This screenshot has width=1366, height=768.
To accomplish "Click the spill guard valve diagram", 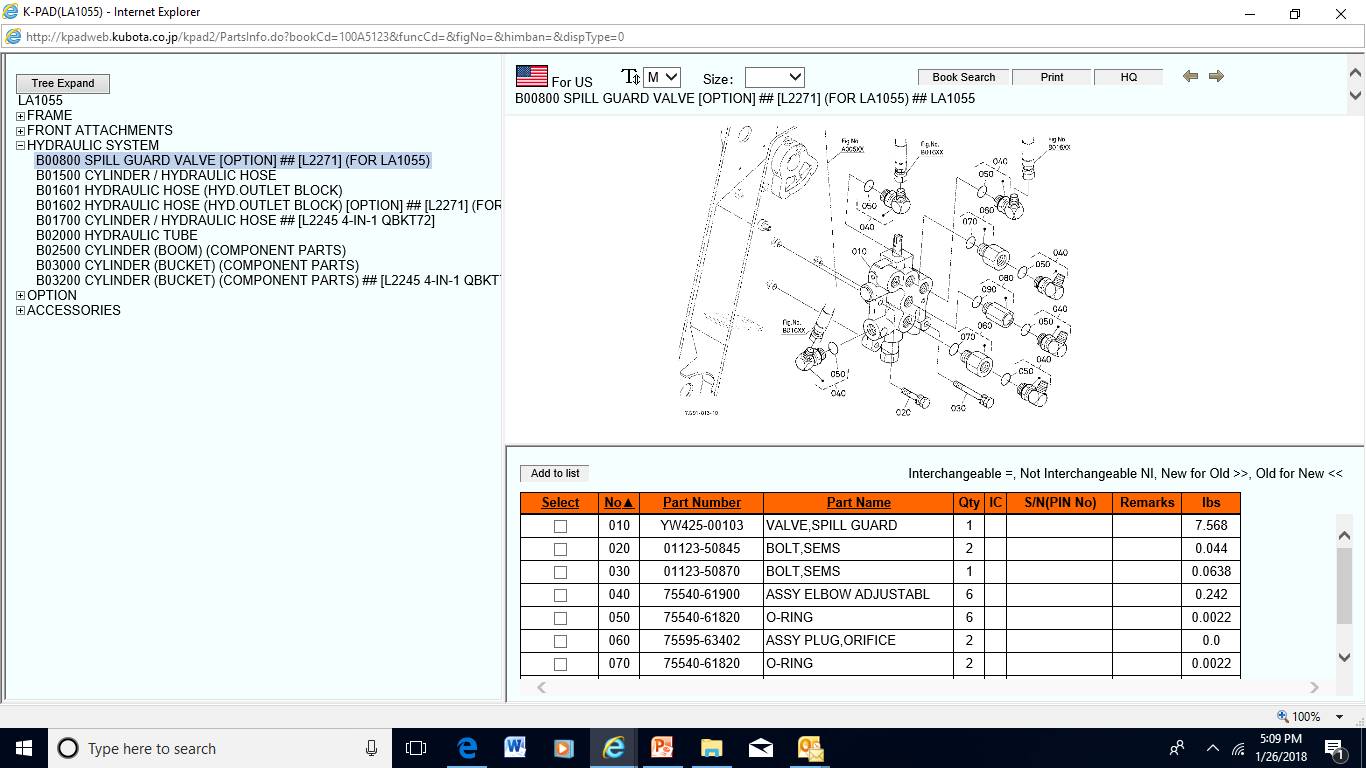I will [875, 272].
